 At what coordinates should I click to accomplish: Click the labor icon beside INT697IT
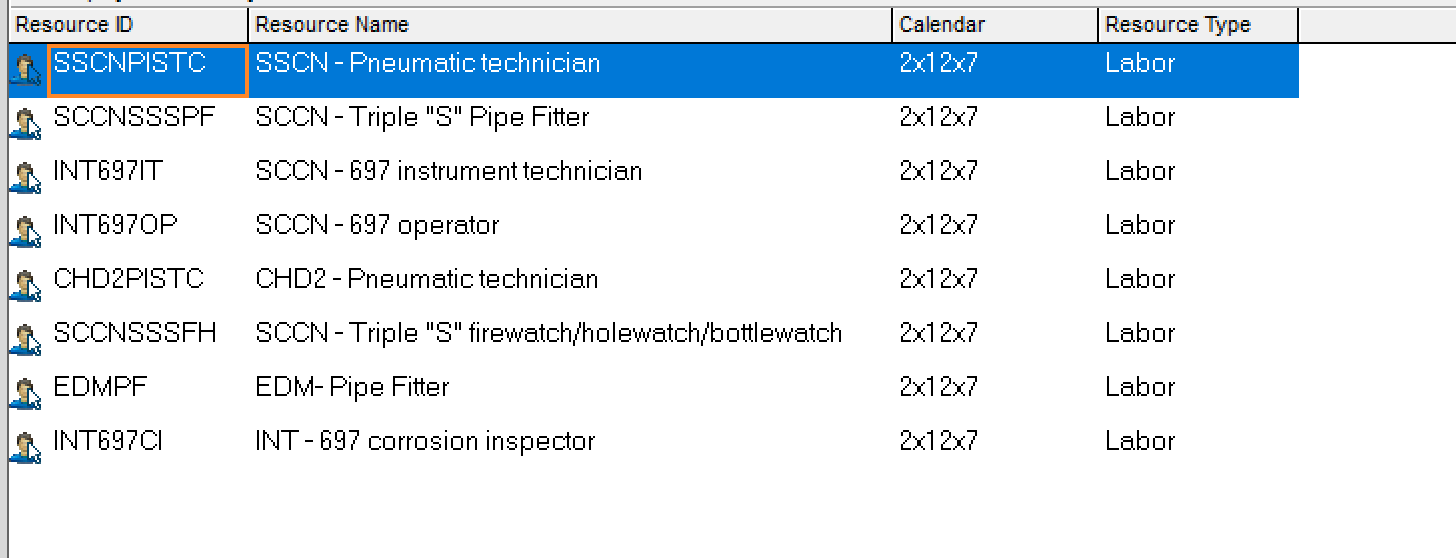[x=25, y=178]
